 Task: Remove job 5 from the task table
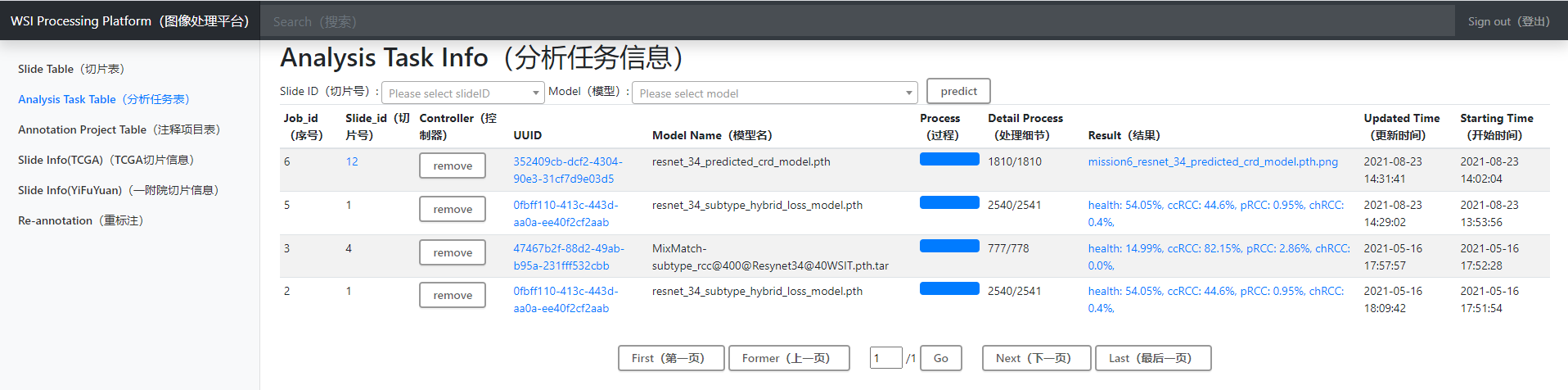tap(453, 209)
